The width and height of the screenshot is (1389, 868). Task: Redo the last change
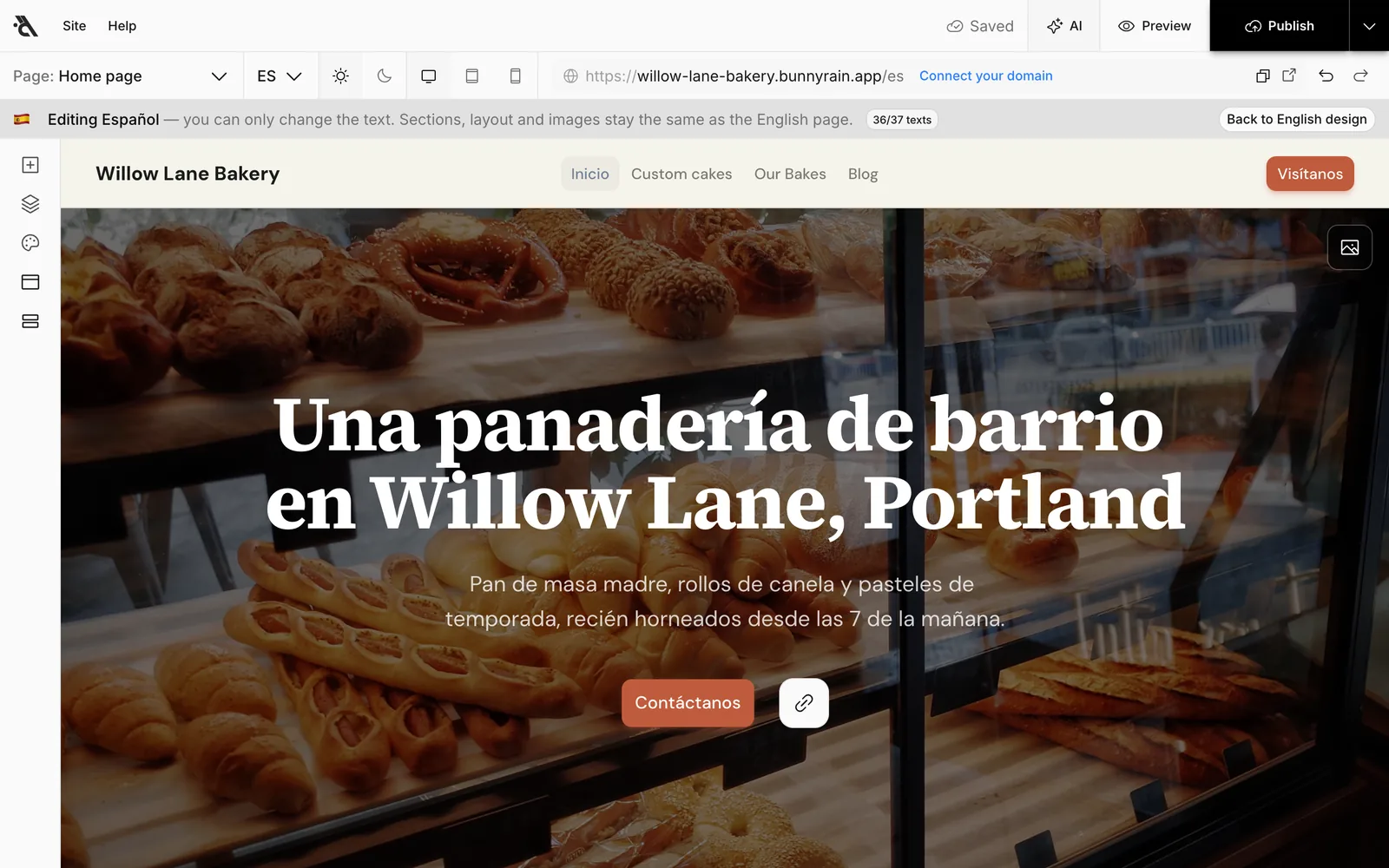[1360, 76]
